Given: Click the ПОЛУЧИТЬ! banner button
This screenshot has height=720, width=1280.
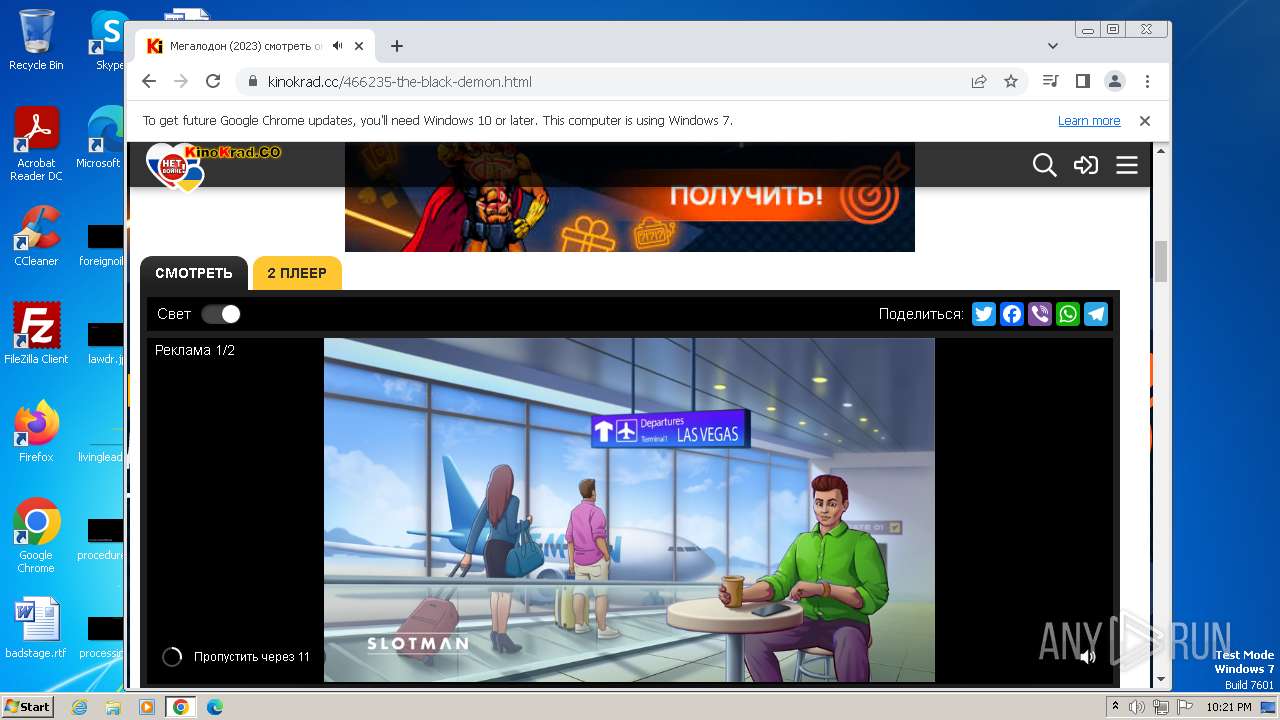Looking at the screenshot, I should point(746,195).
